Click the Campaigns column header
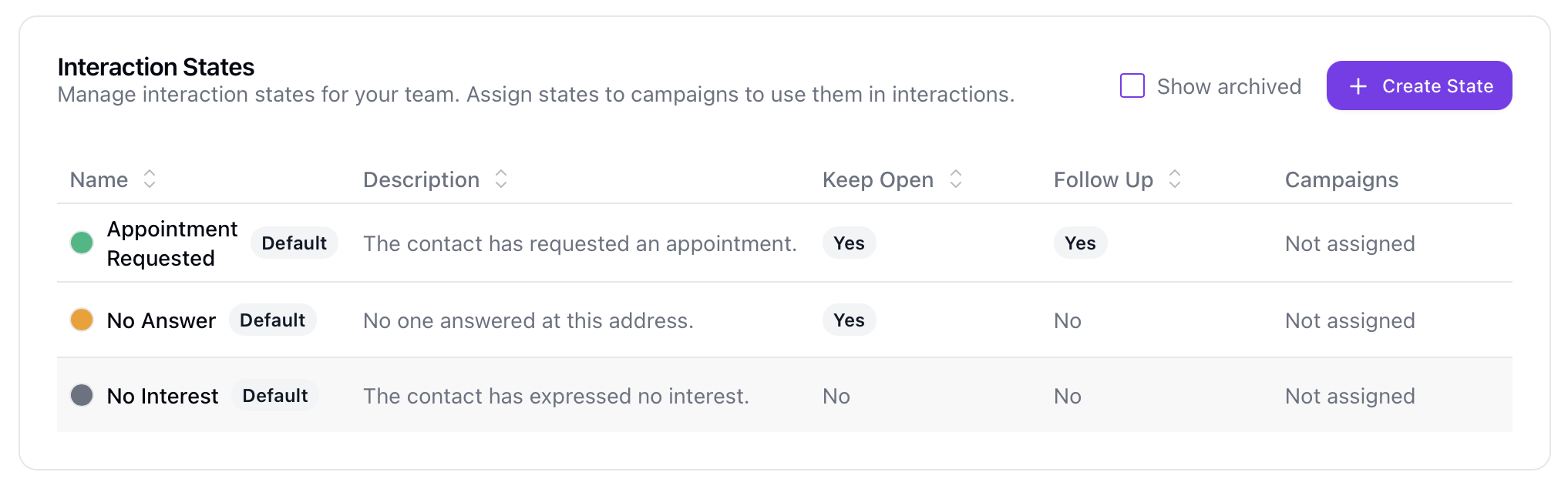The image size is (1568, 479). [x=1341, y=179]
